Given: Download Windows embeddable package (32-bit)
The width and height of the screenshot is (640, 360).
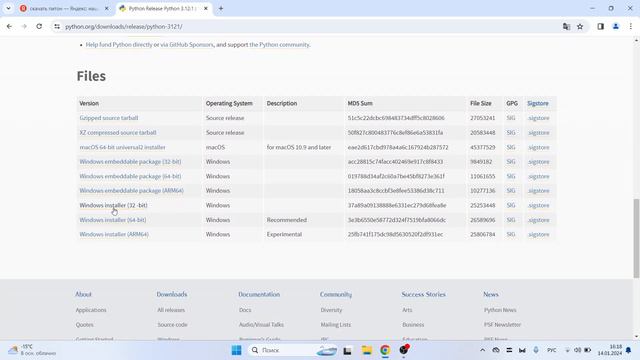Looking at the screenshot, I should [x=130, y=162].
